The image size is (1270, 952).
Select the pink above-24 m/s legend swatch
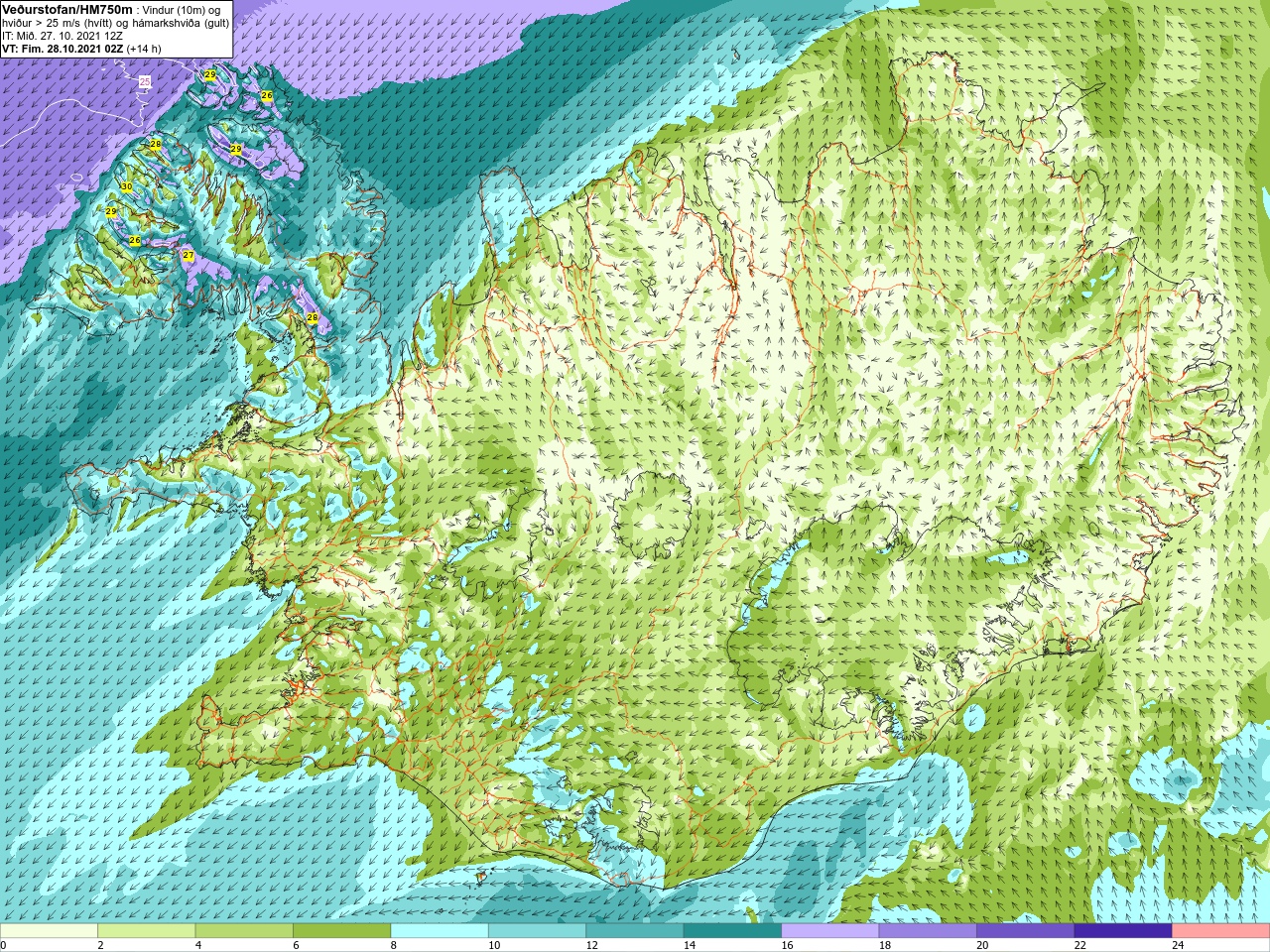point(1220,931)
